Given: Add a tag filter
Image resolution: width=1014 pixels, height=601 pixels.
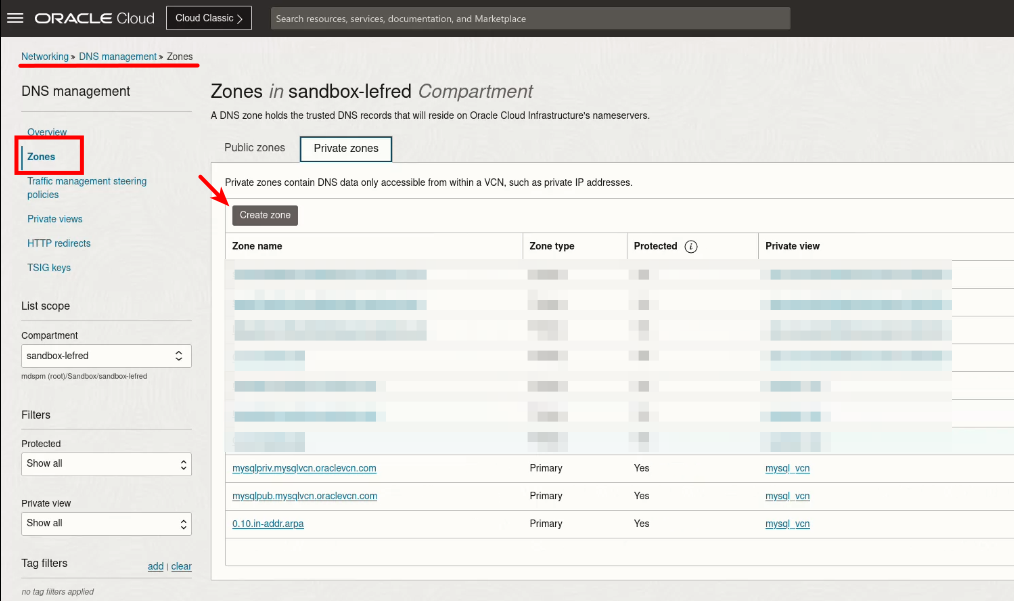Looking at the screenshot, I should click(x=155, y=566).
